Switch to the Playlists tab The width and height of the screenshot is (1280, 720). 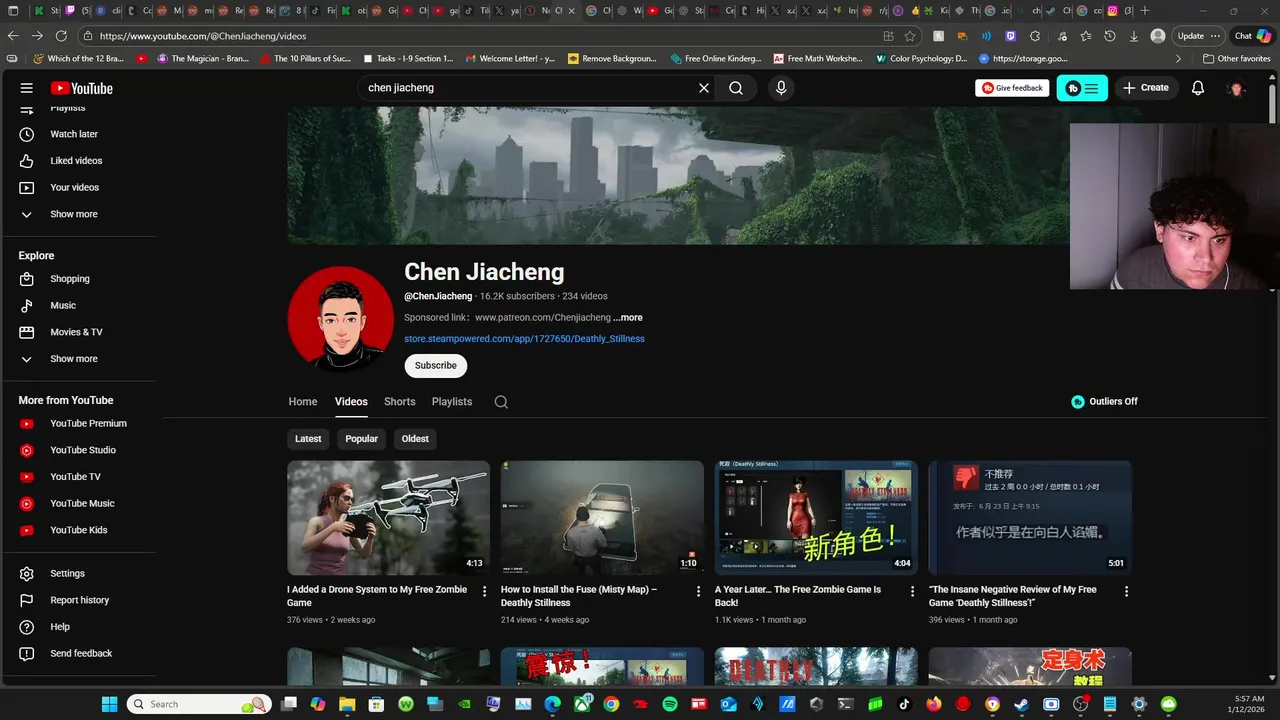coord(452,402)
